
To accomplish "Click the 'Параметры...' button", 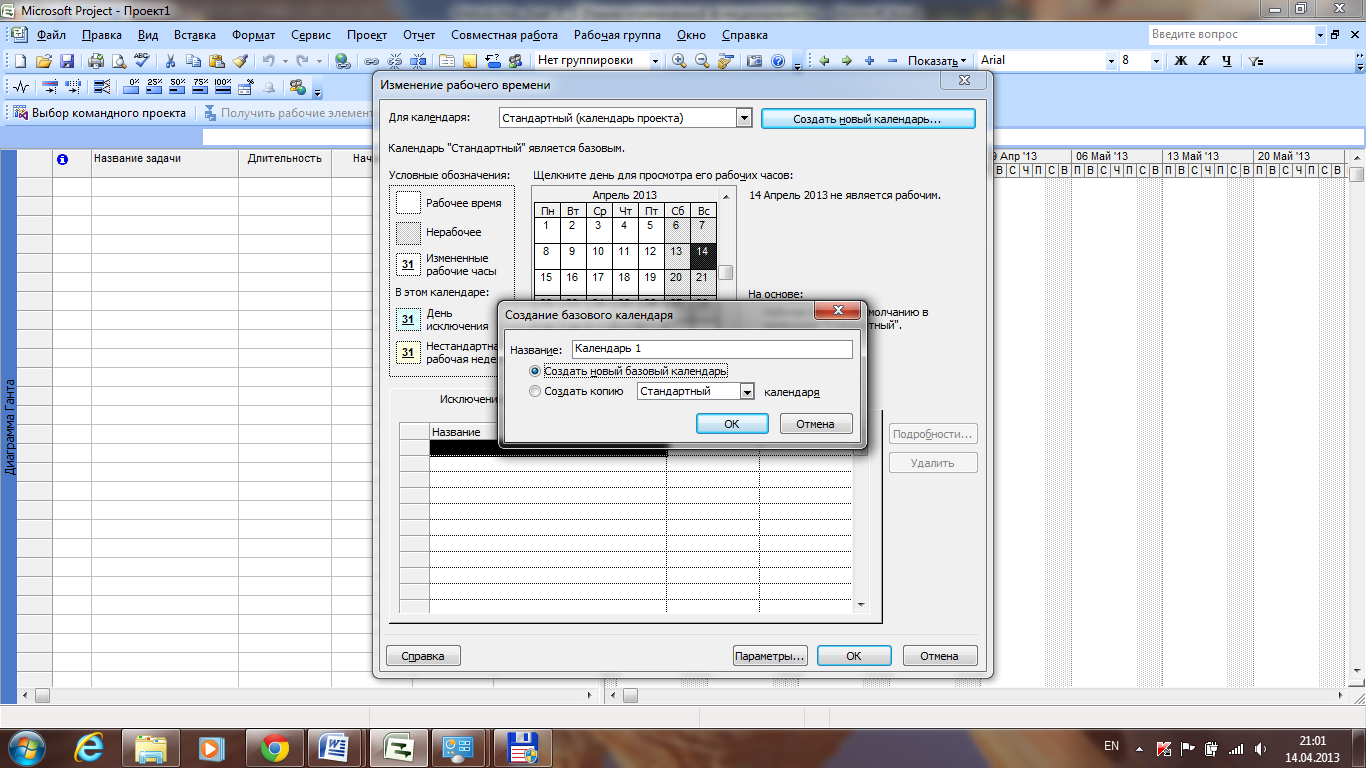I will [770, 656].
